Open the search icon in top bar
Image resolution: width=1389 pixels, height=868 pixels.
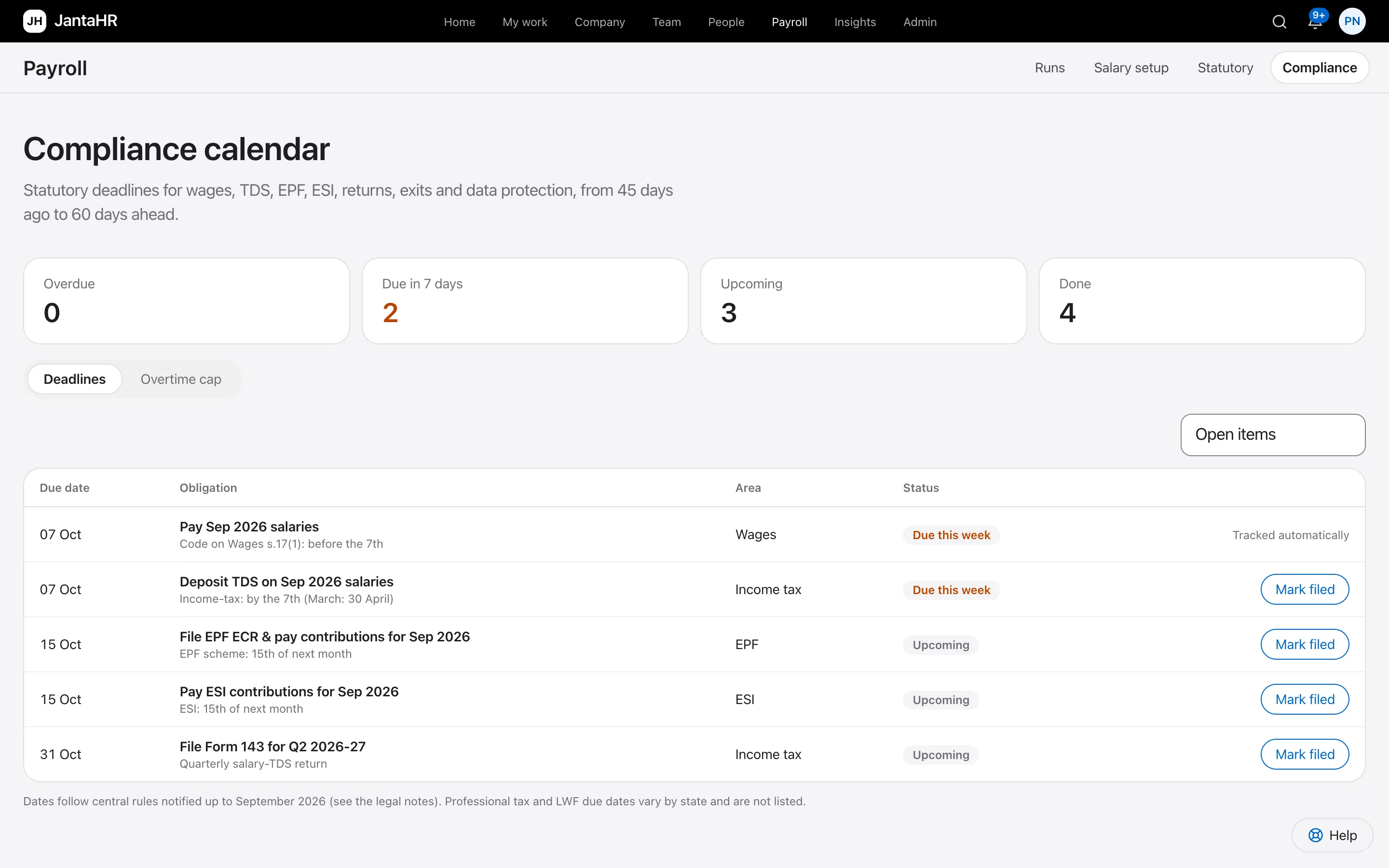(x=1280, y=22)
